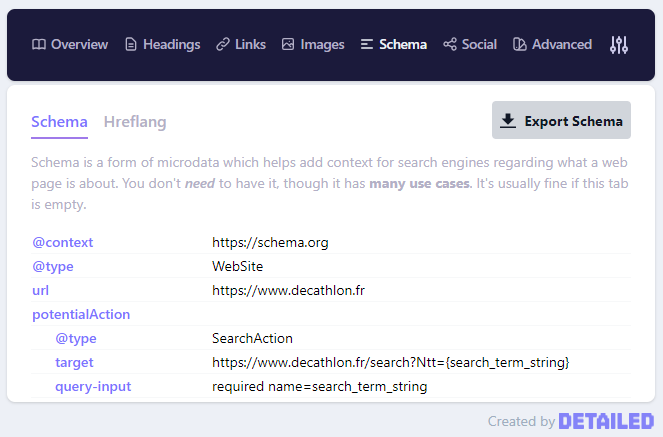Click the https://schema.org value
This screenshot has height=437, width=663.
270,243
